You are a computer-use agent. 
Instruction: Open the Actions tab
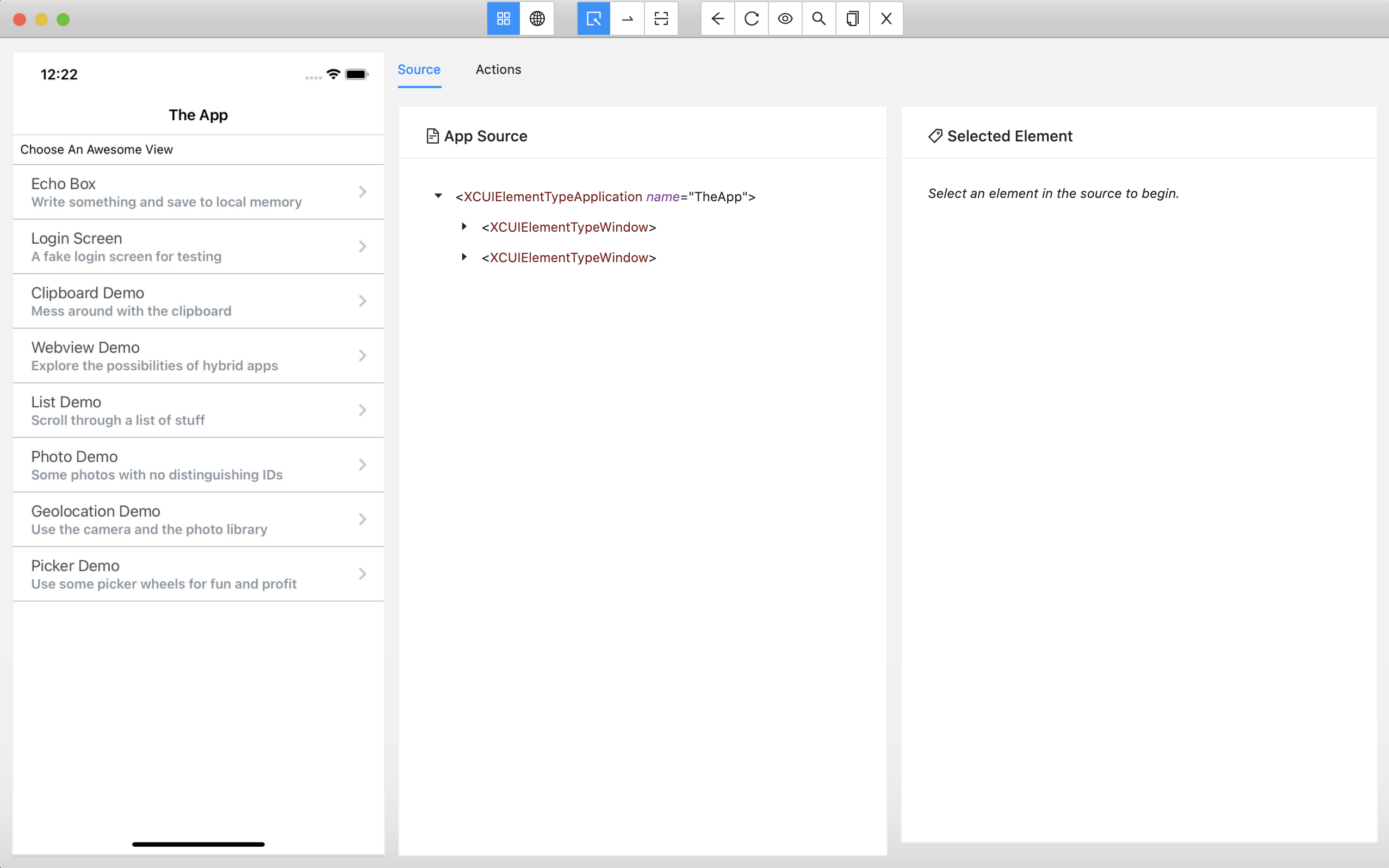(498, 70)
